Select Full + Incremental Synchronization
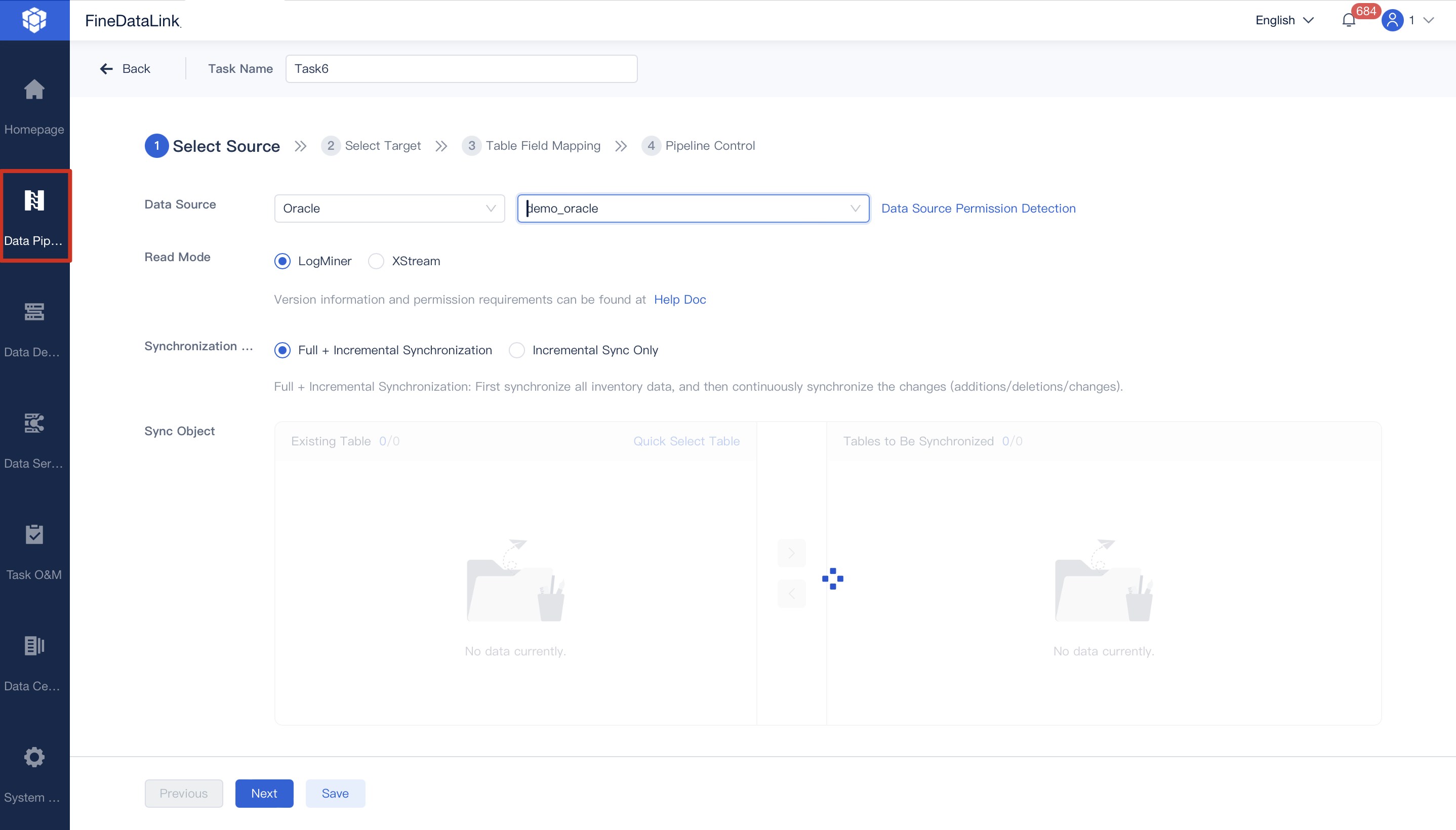The height and width of the screenshot is (830, 1456). tap(282, 349)
